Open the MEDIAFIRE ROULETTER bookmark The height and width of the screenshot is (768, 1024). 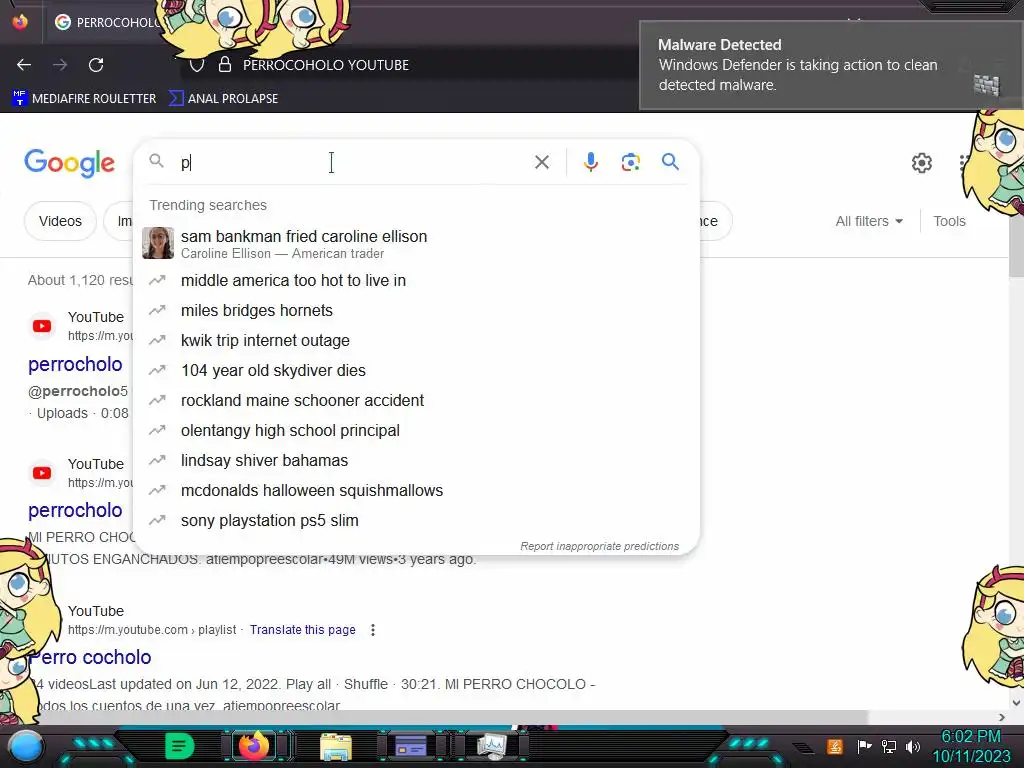tap(84, 99)
